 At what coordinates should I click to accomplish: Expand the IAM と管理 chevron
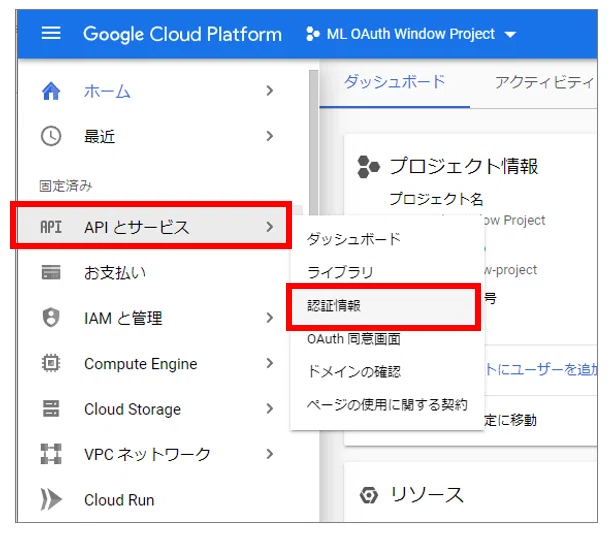(x=269, y=318)
